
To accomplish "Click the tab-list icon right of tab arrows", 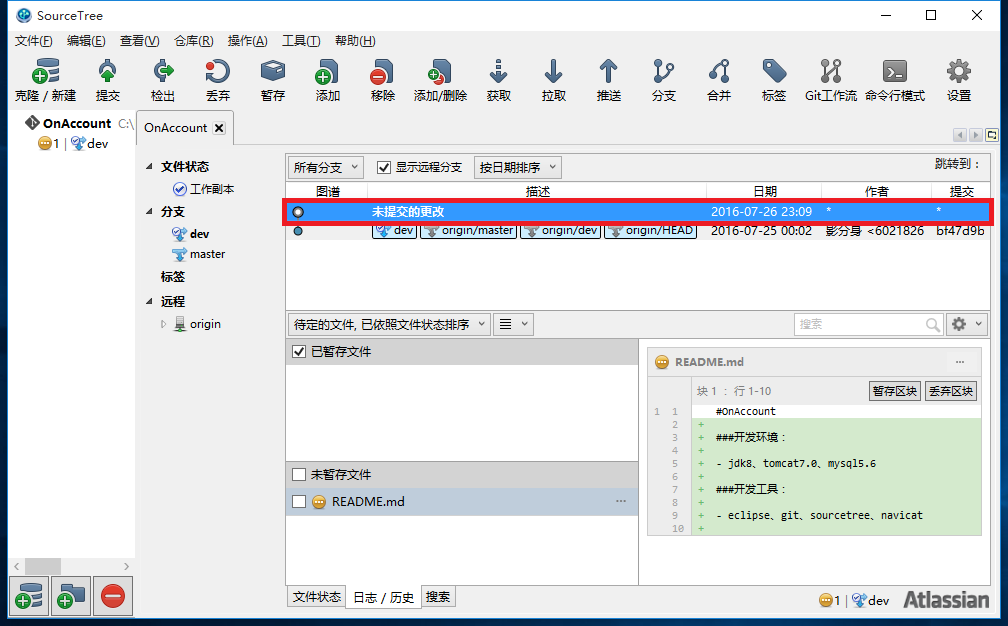I will click(992, 135).
